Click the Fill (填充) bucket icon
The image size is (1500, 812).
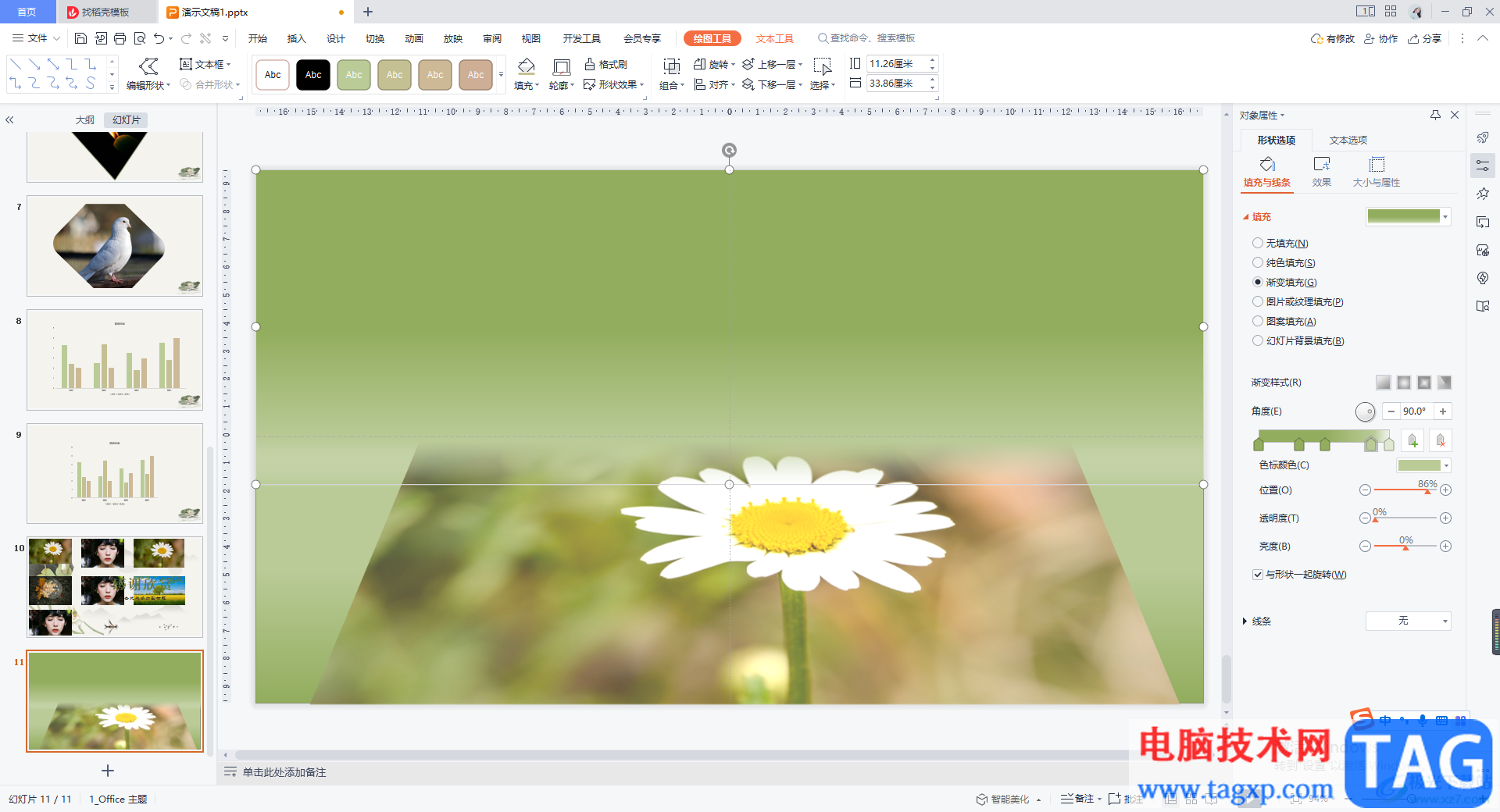527,67
